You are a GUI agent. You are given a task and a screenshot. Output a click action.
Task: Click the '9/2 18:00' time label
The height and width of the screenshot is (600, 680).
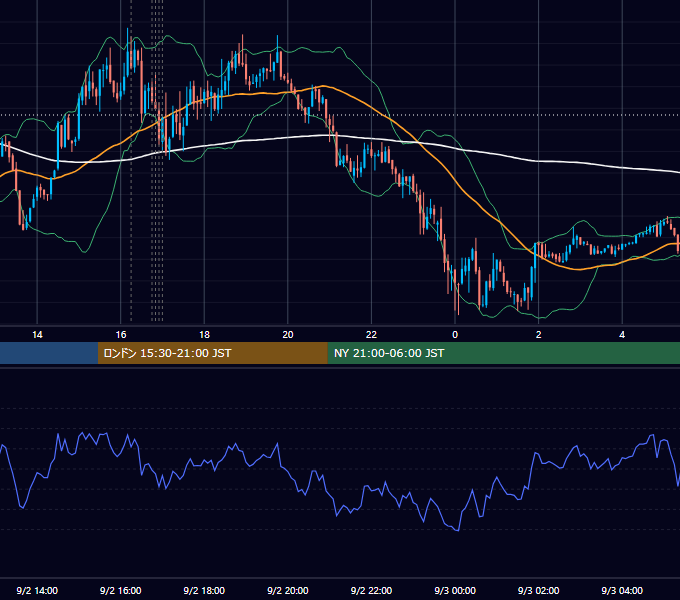204,591
